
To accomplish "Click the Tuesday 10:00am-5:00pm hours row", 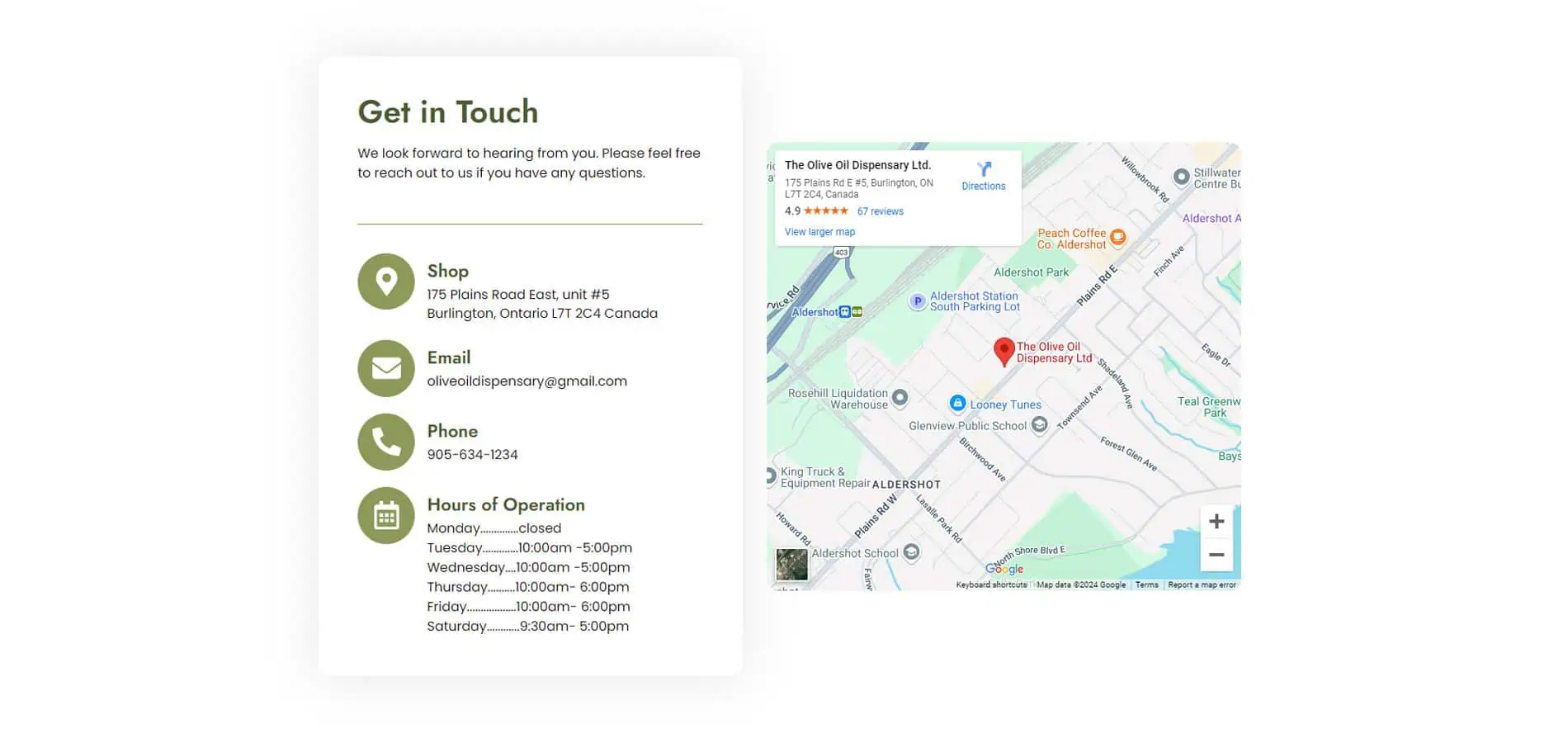I will click(529, 548).
